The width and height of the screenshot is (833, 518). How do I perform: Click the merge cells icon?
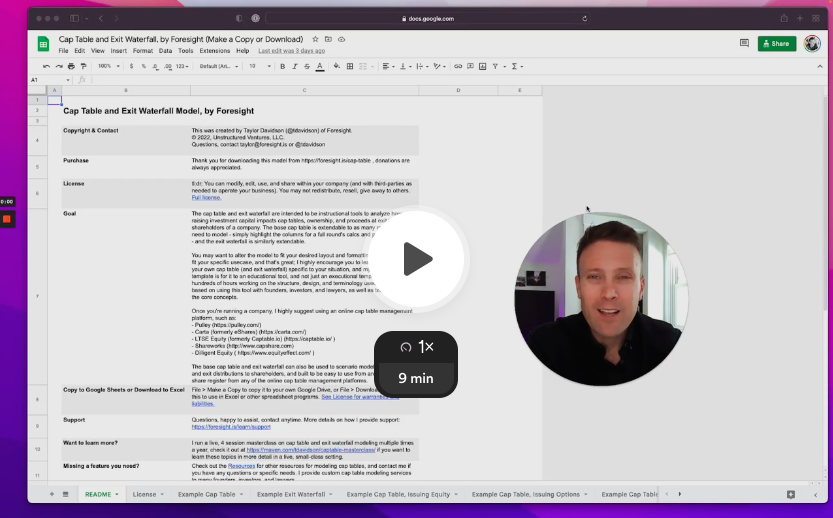[365, 66]
